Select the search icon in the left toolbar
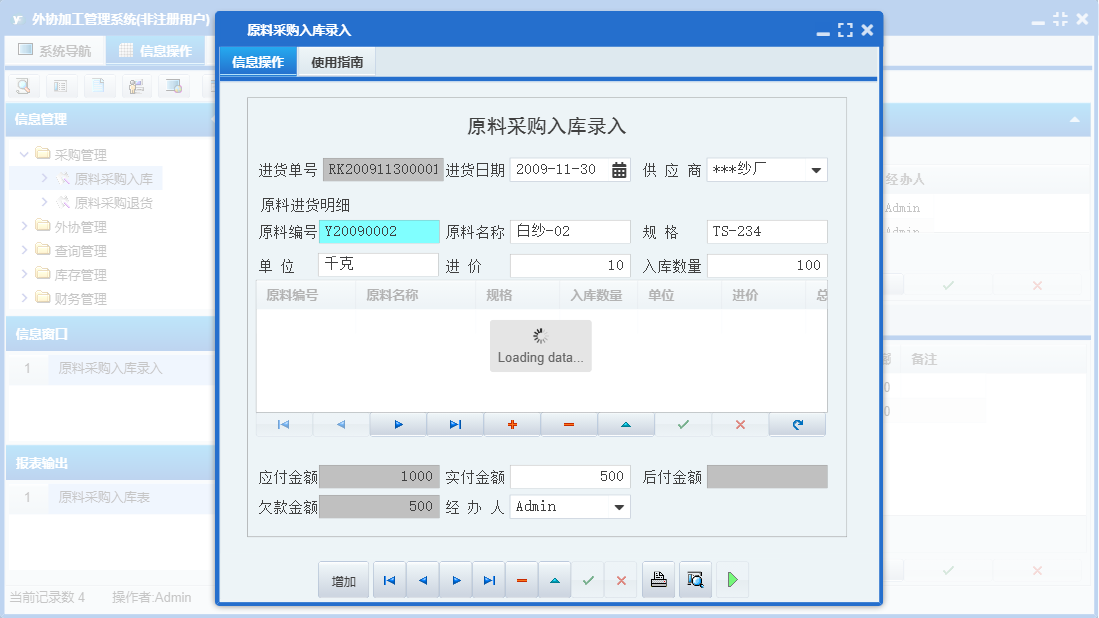The height and width of the screenshot is (618, 1099). pyautogui.click(x=22, y=86)
